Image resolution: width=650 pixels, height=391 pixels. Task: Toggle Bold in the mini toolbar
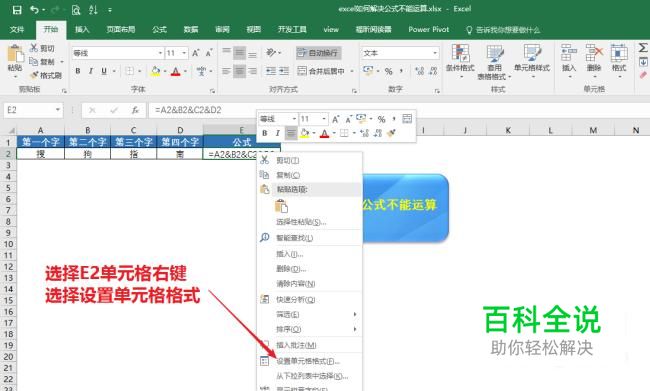click(264, 133)
